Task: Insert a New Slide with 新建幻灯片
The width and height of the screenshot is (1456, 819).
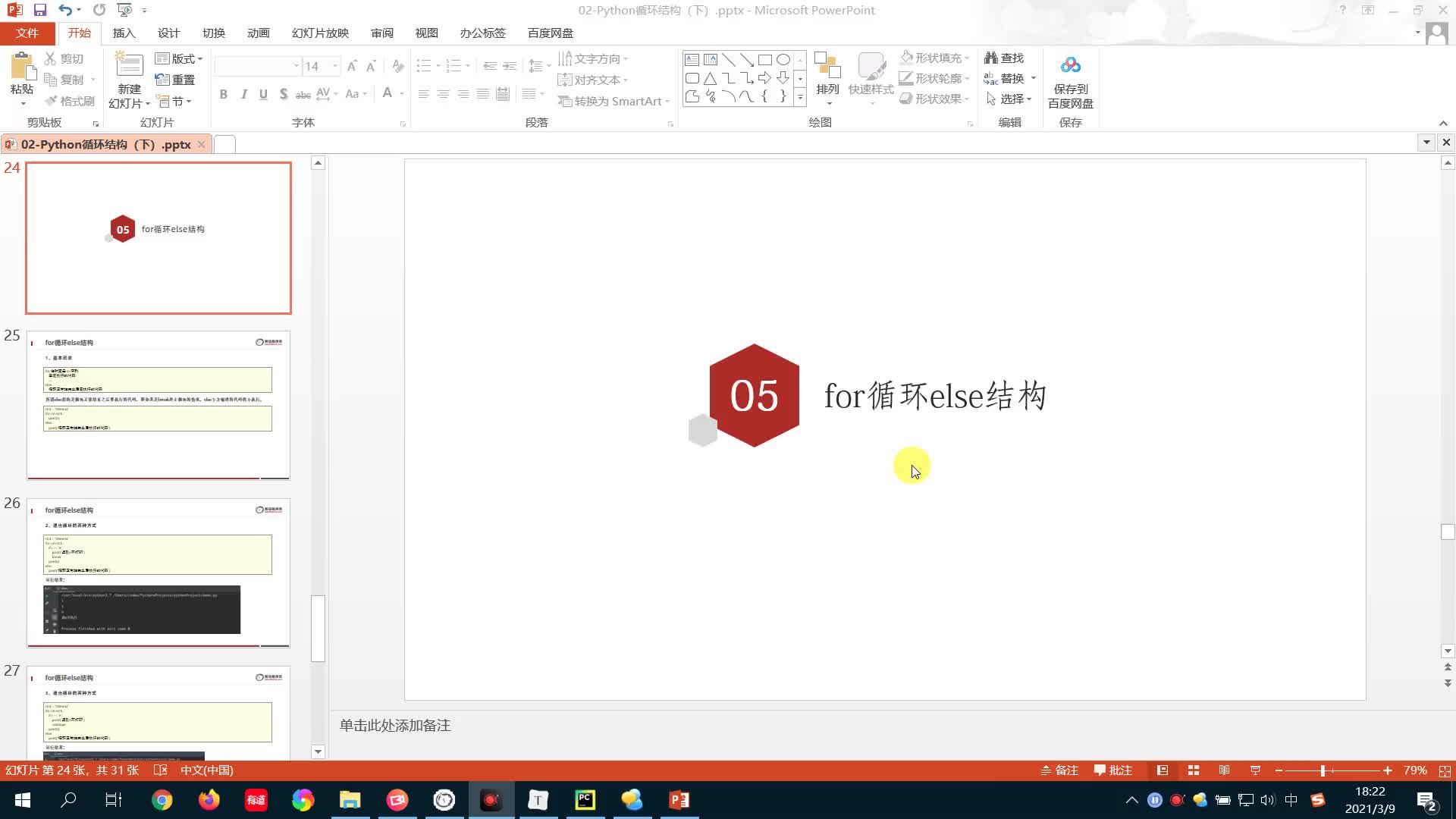Action: point(129,81)
